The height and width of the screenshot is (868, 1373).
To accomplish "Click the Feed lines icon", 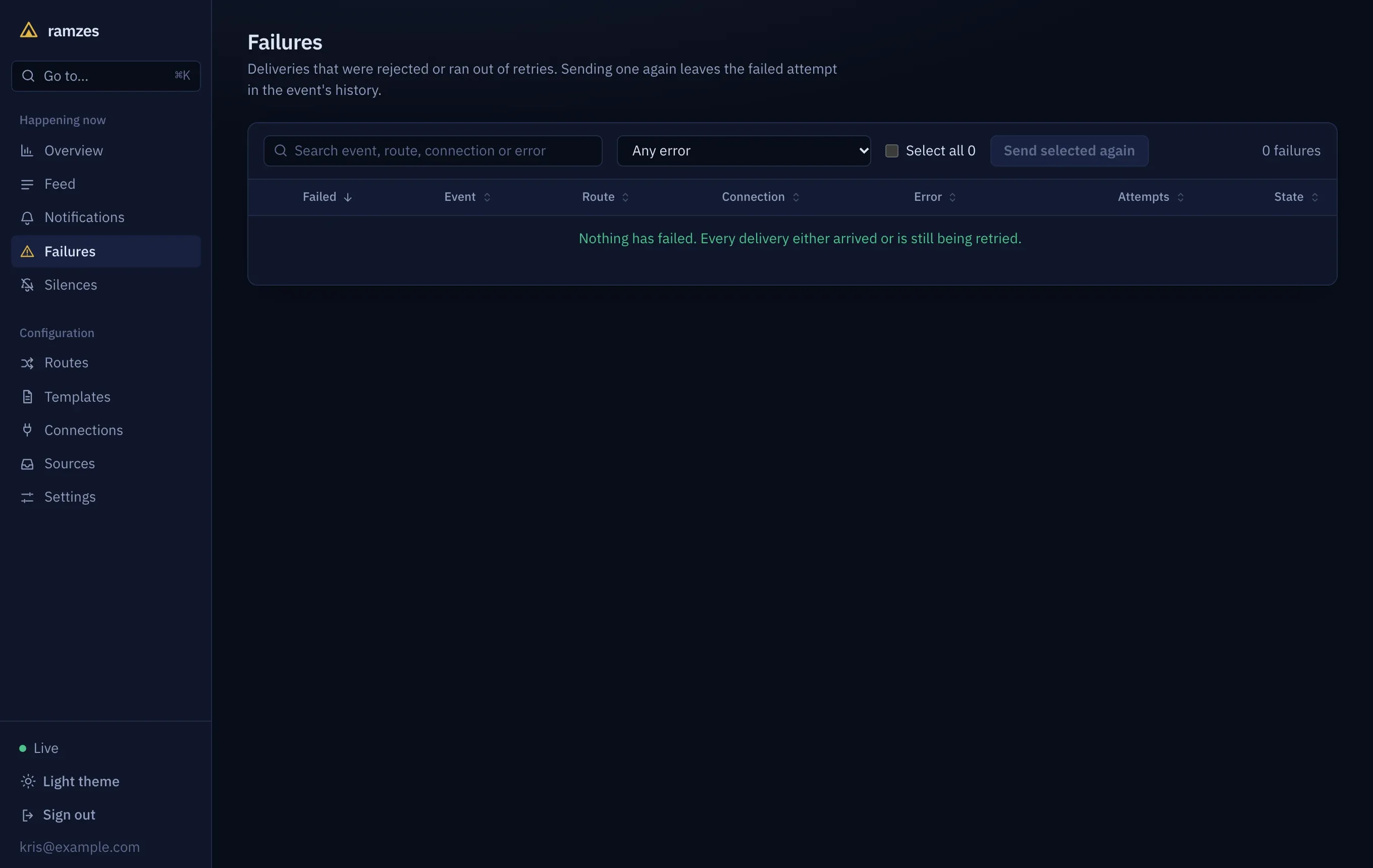I will pyautogui.click(x=27, y=184).
